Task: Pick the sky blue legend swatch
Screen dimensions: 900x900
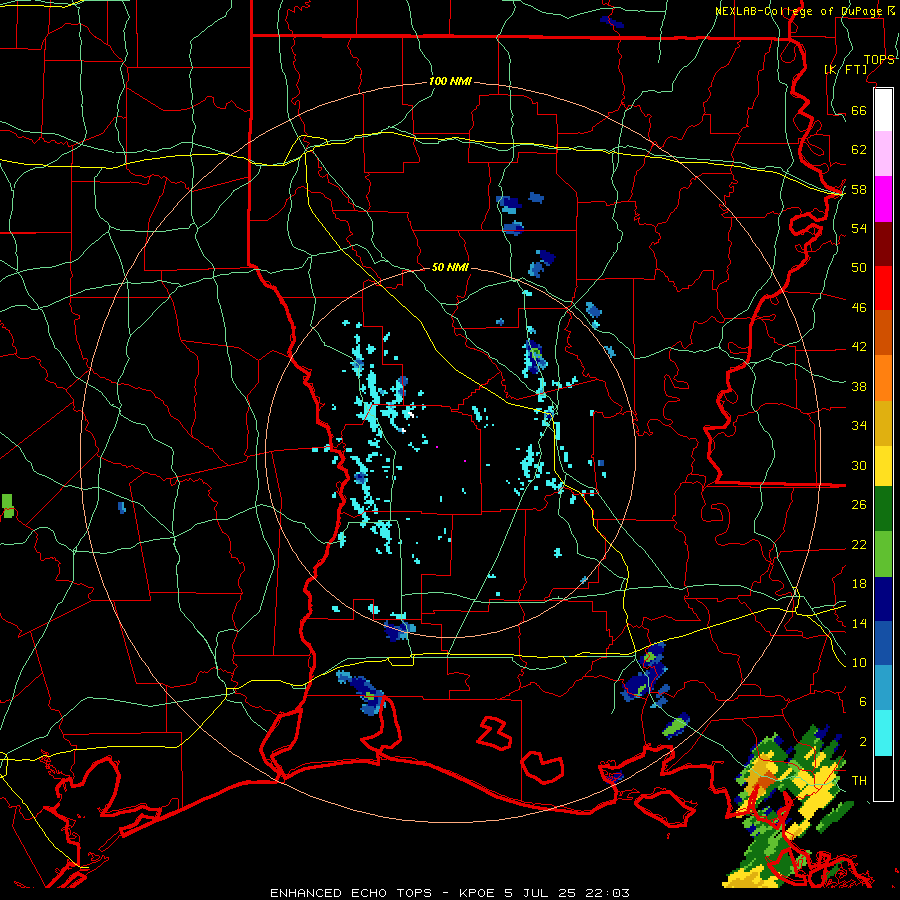Action: pos(883,688)
